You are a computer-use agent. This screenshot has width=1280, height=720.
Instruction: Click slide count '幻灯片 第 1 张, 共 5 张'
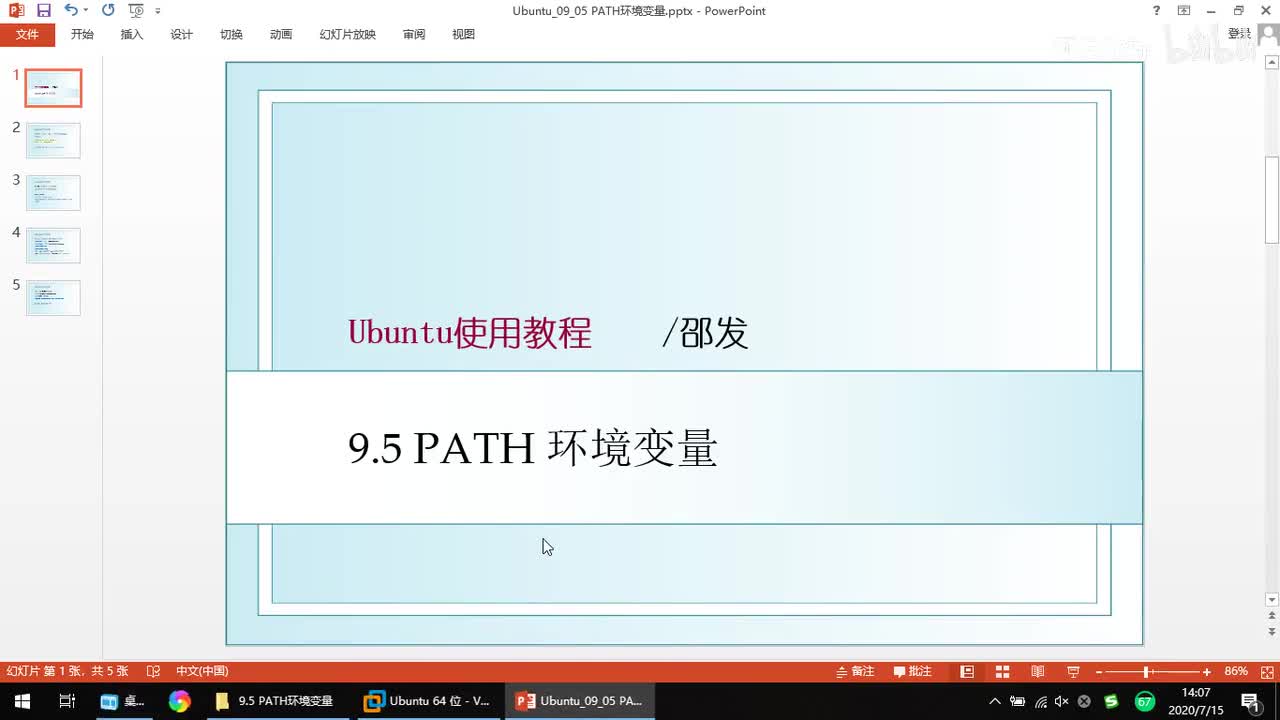(67, 671)
